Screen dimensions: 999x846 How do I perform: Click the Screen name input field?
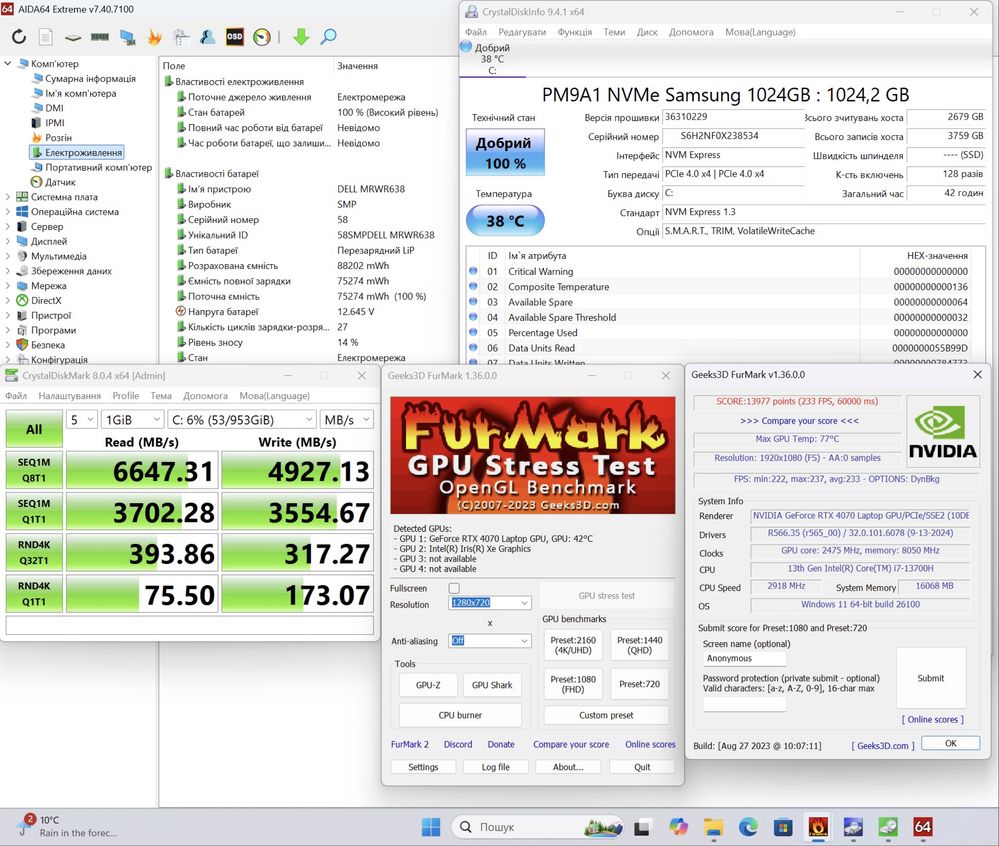[744, 659]
